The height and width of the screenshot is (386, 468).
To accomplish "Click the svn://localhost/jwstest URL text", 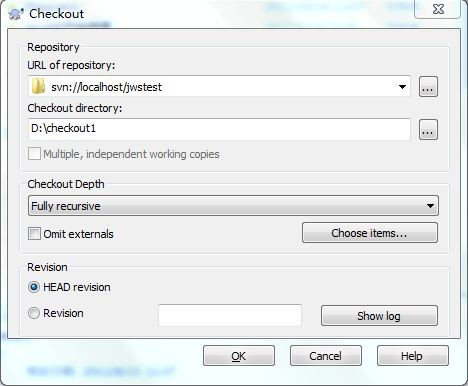I will [106, 87].
